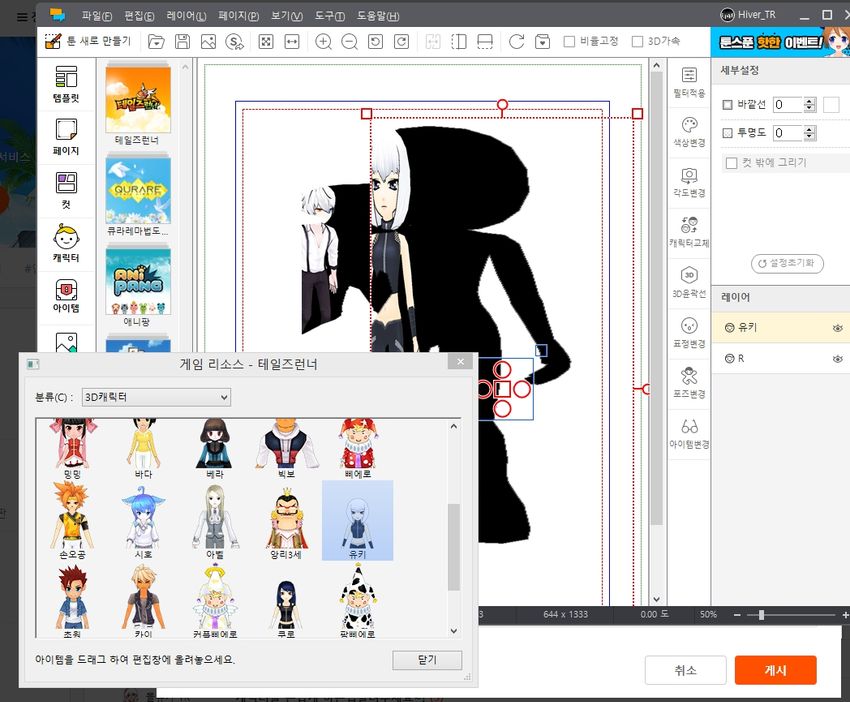Click the insert image toolbar icon
The height and width of the screenshot is (702, 850).
coord(208,41)
